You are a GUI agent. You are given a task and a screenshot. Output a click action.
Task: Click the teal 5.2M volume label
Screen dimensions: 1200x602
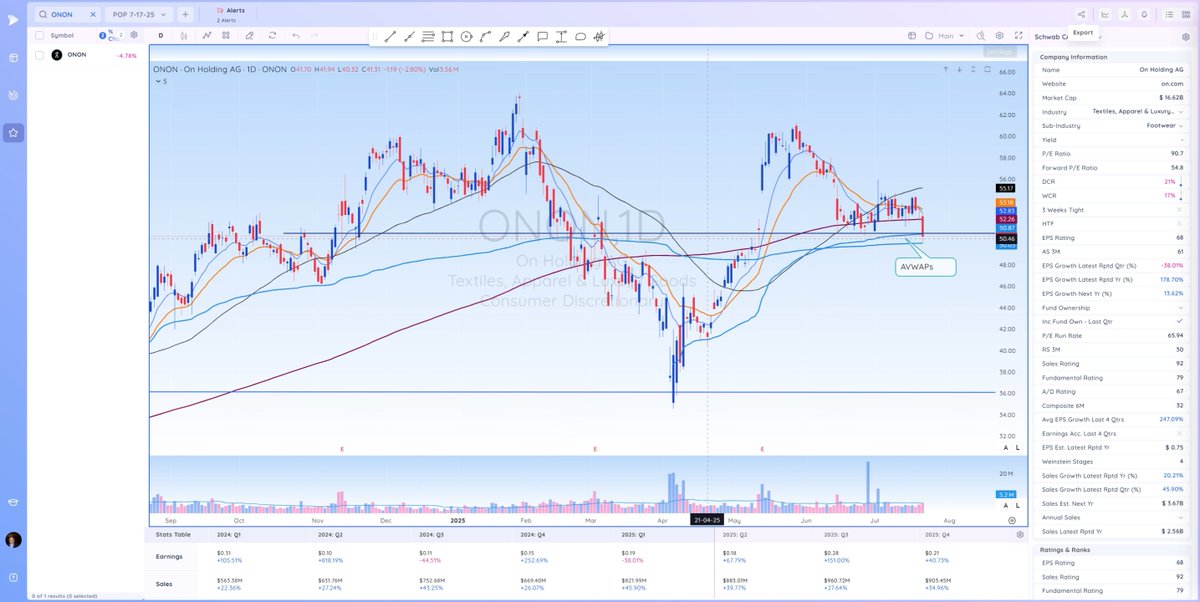(1006, 495)
